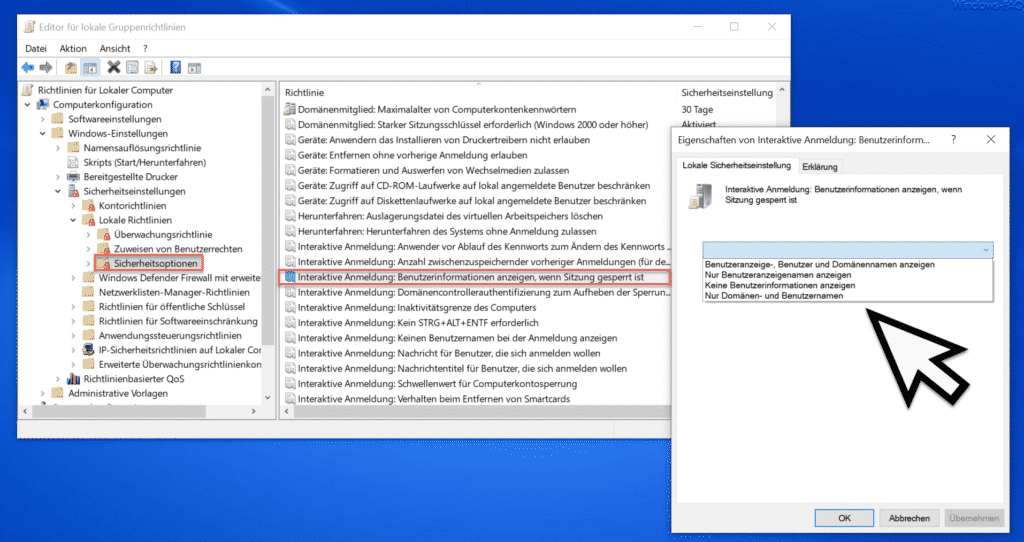This screenshot has height=542, width=1024.
Task: Open the combo box in the properties dialog
Action: pos(848,249)
